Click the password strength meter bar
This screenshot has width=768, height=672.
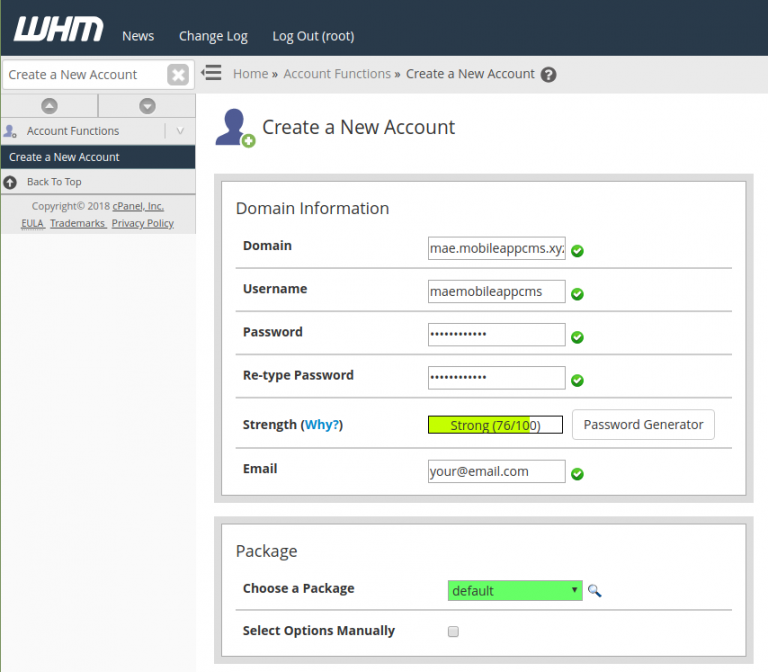[x=495, y=425]
